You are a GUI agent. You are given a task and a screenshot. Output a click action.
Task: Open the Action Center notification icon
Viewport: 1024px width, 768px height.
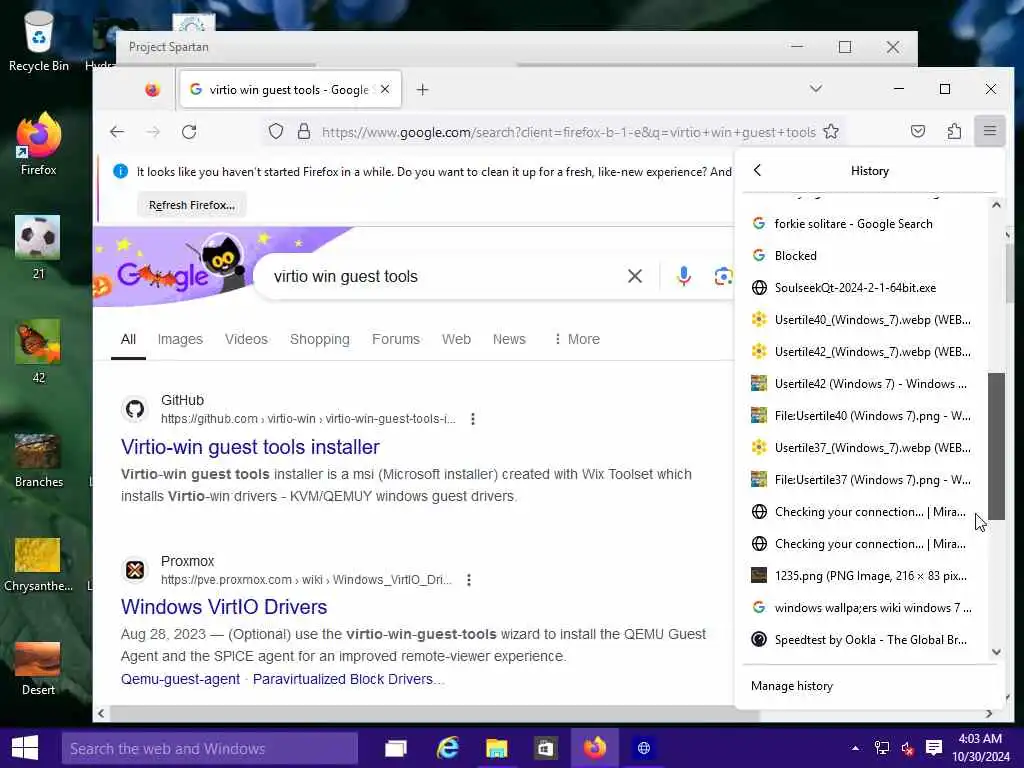934,748
